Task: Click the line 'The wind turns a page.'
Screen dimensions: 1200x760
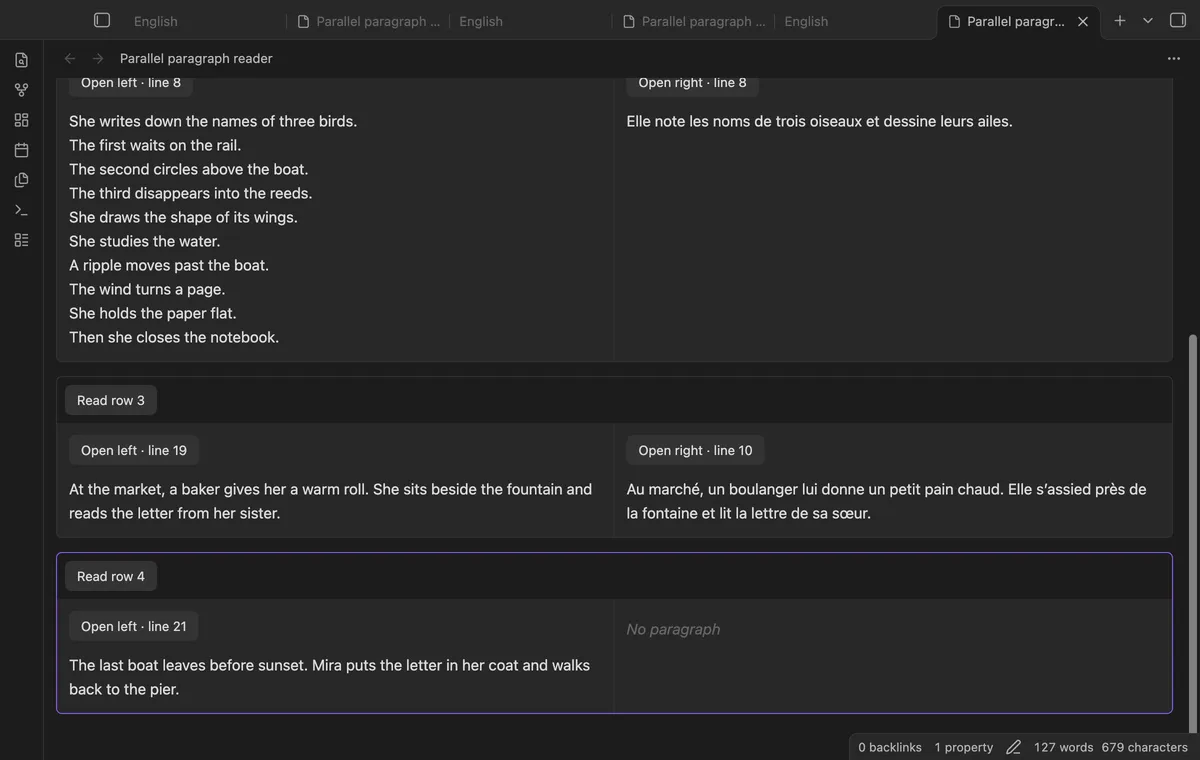Action: (147, 289)
